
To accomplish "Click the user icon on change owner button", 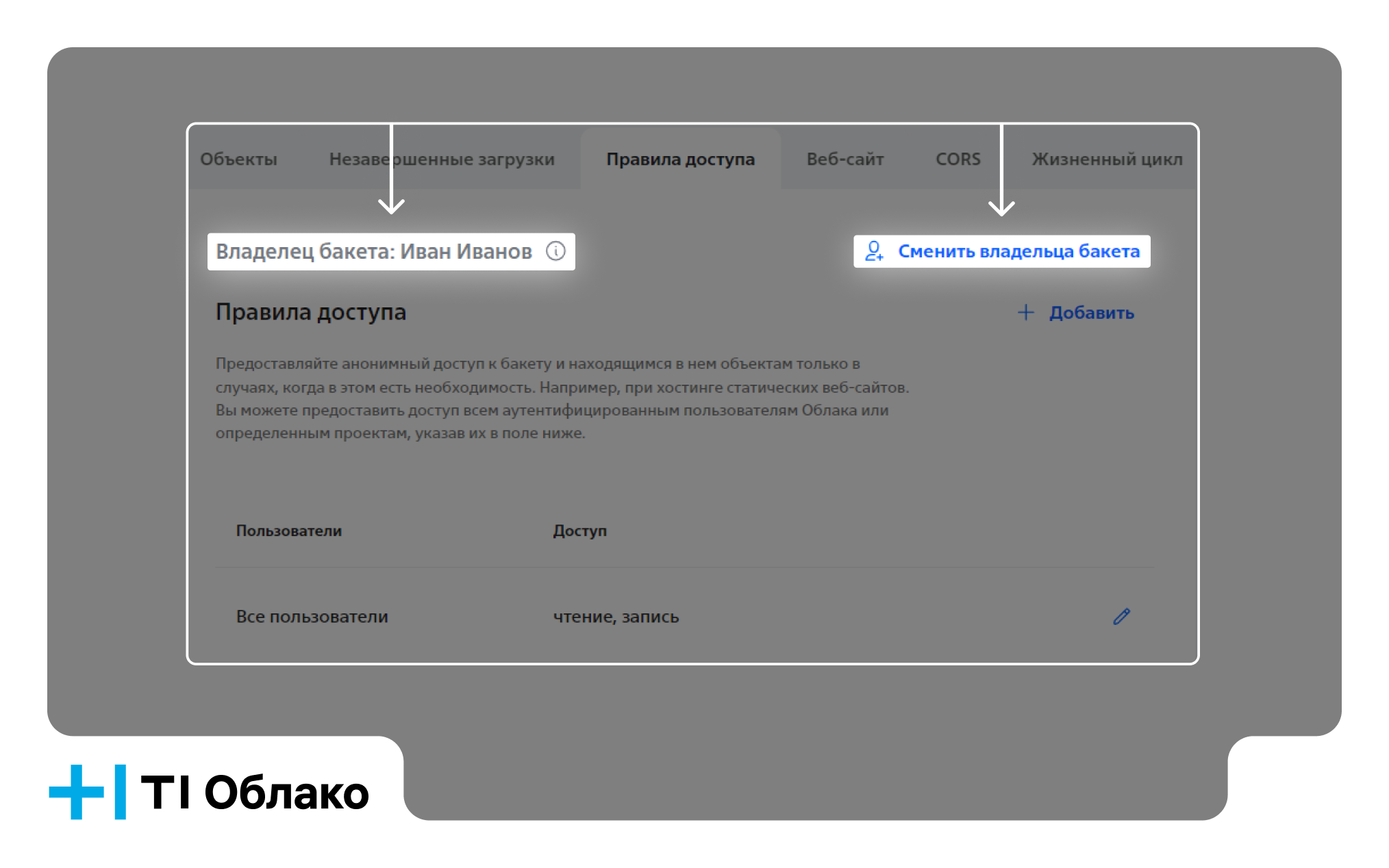I will [x=874, y=251].
